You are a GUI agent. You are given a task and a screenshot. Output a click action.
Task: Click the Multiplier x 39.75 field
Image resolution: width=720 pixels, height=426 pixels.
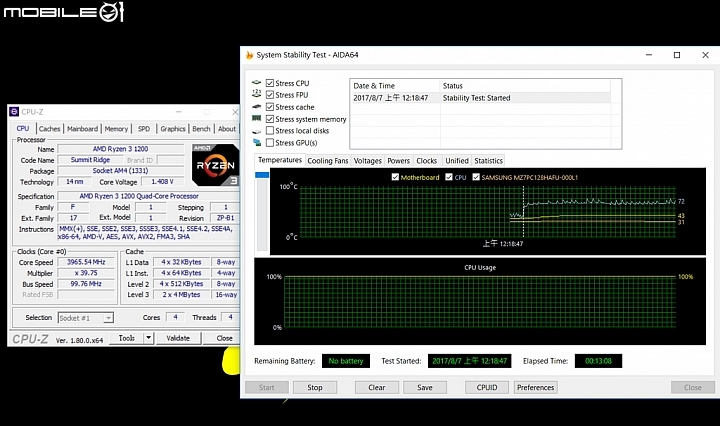(86, 273)
